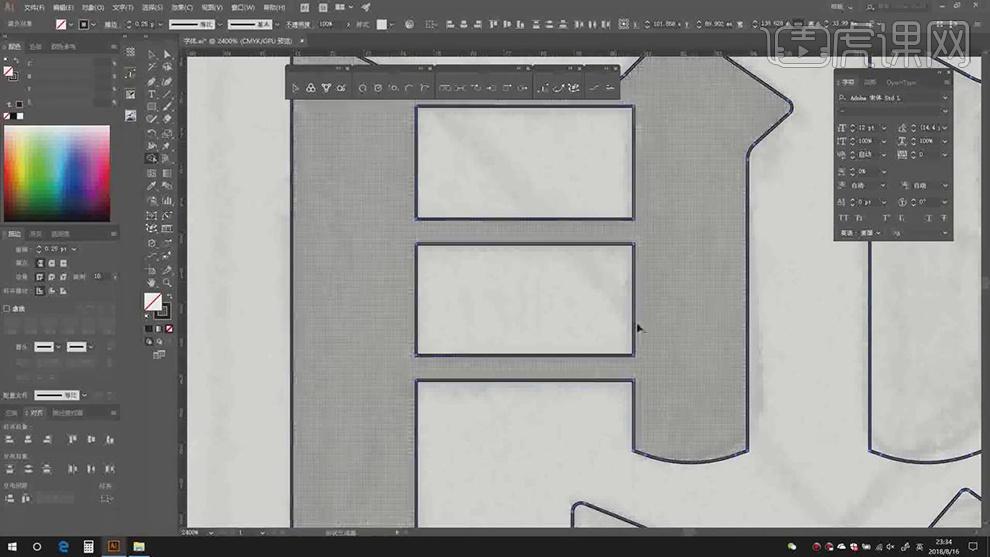The width and height of the screenshot is (990, 557).
Task: Pick a color from the spectrum ramp
Action: click(57, 173)
